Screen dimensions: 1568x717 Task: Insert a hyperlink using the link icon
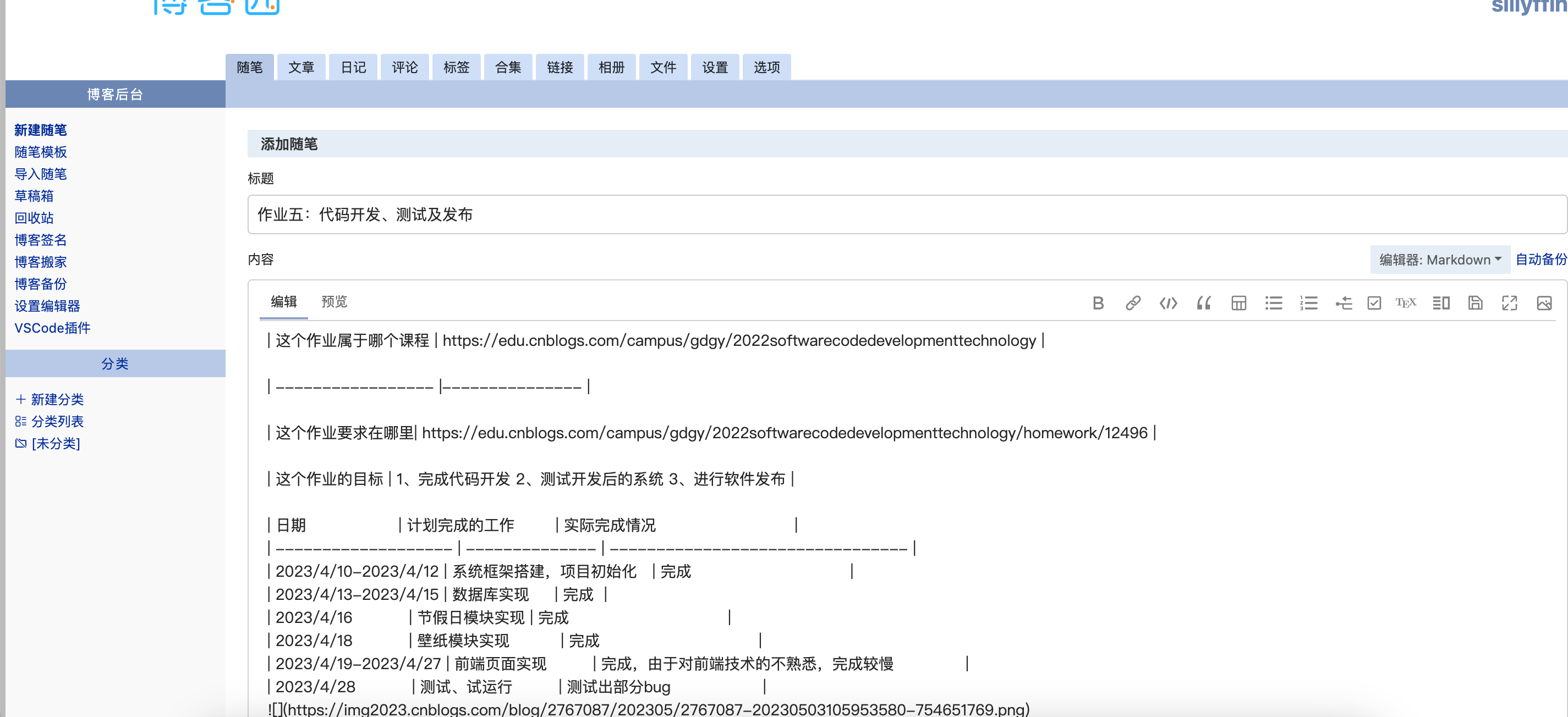(1133, 303)
